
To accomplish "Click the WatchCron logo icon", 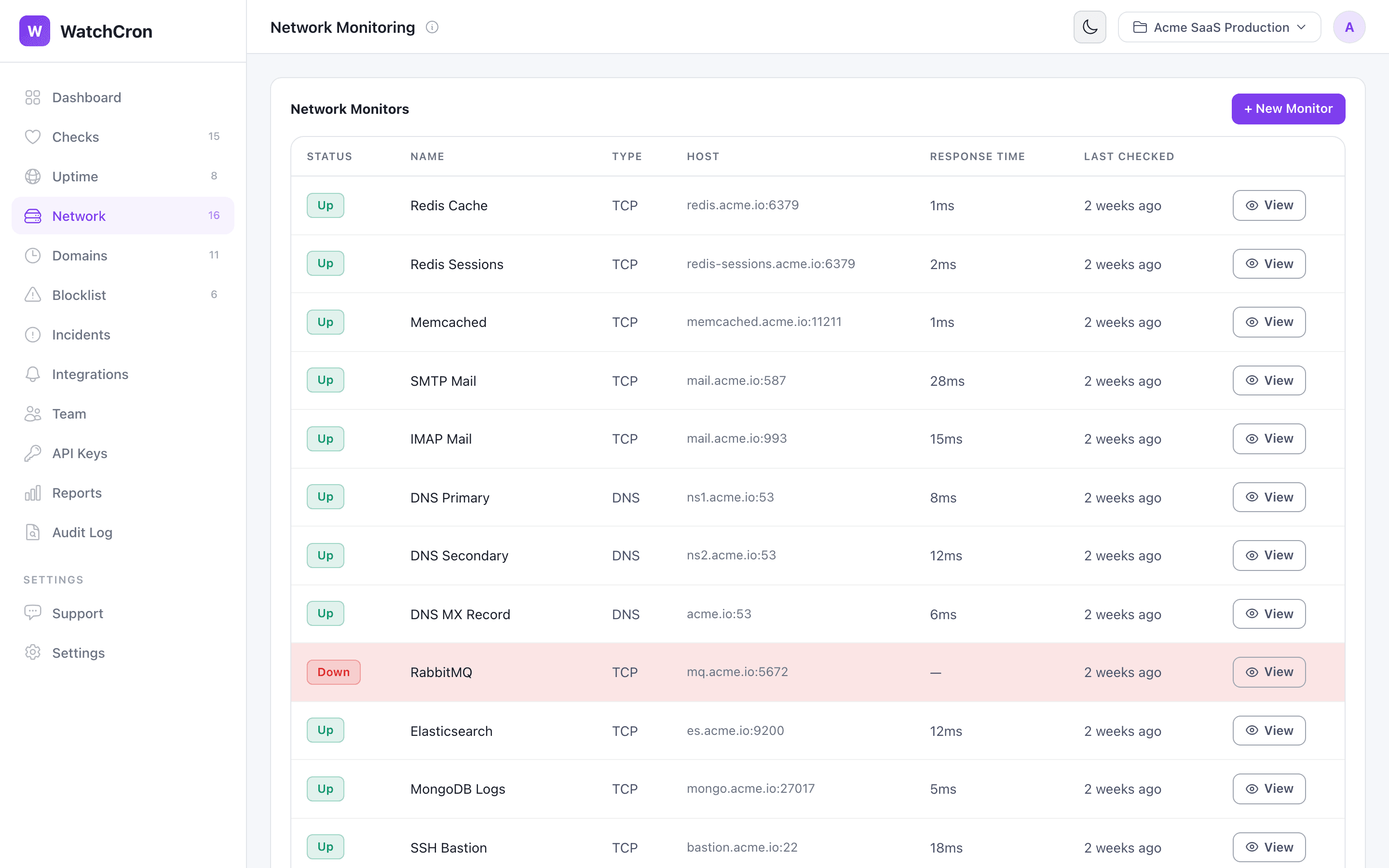I will tap(34, 31).
